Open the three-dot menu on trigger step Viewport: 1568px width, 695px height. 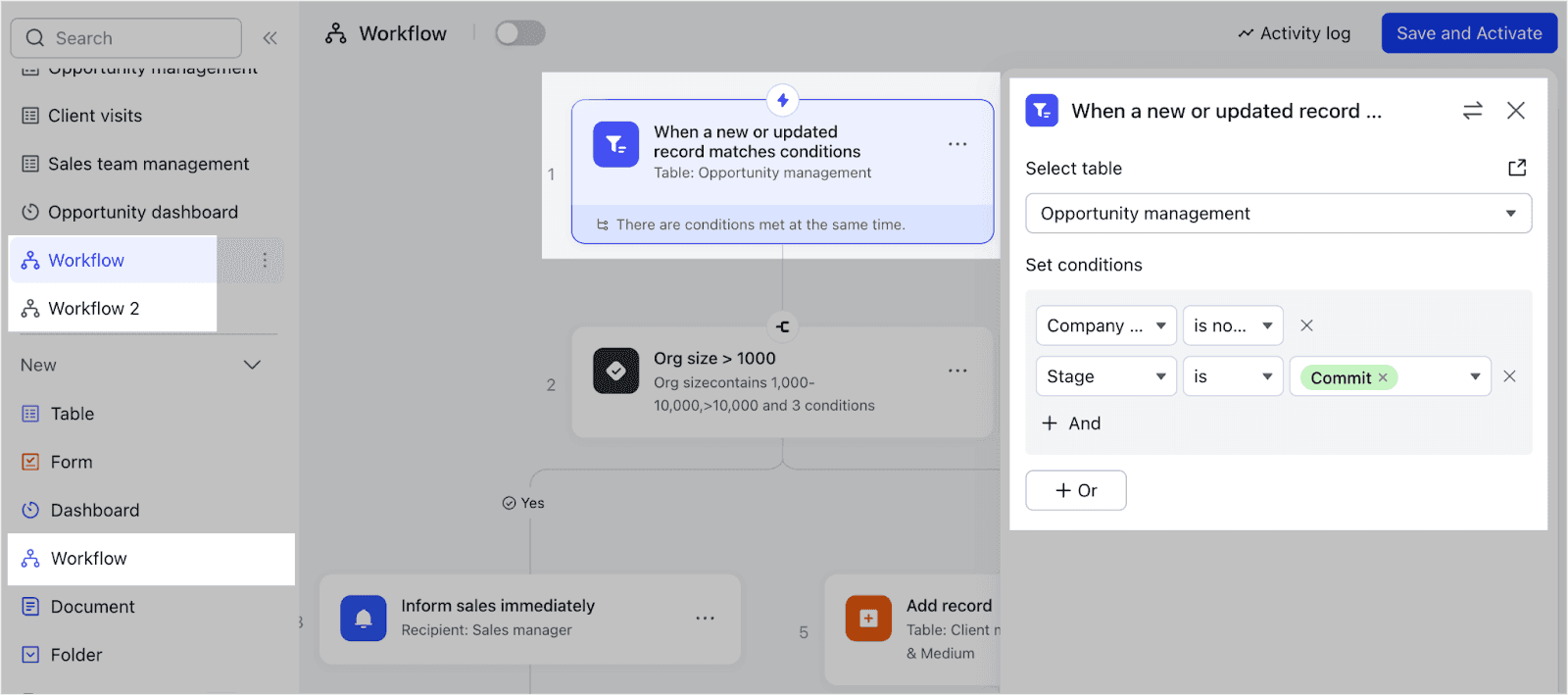957,144
